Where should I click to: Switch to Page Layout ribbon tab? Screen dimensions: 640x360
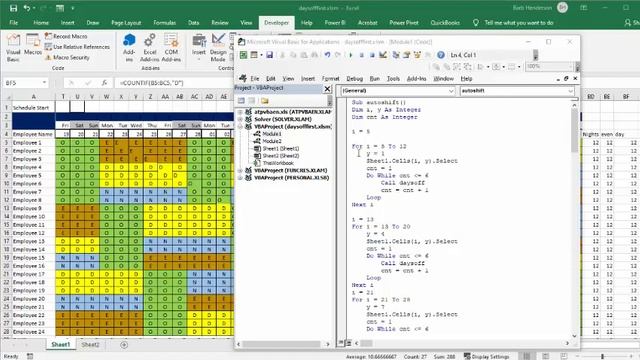pos(126,23)
